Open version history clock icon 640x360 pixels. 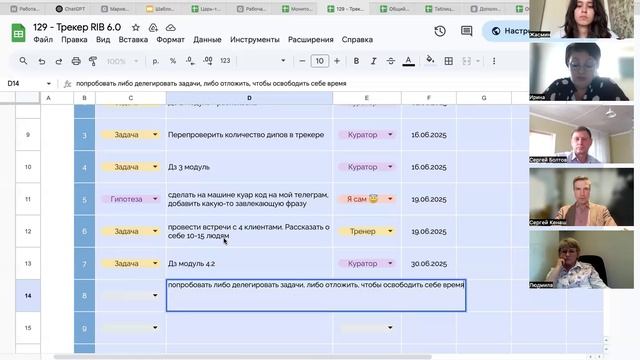pyautogui.click(x=440, y=31)
